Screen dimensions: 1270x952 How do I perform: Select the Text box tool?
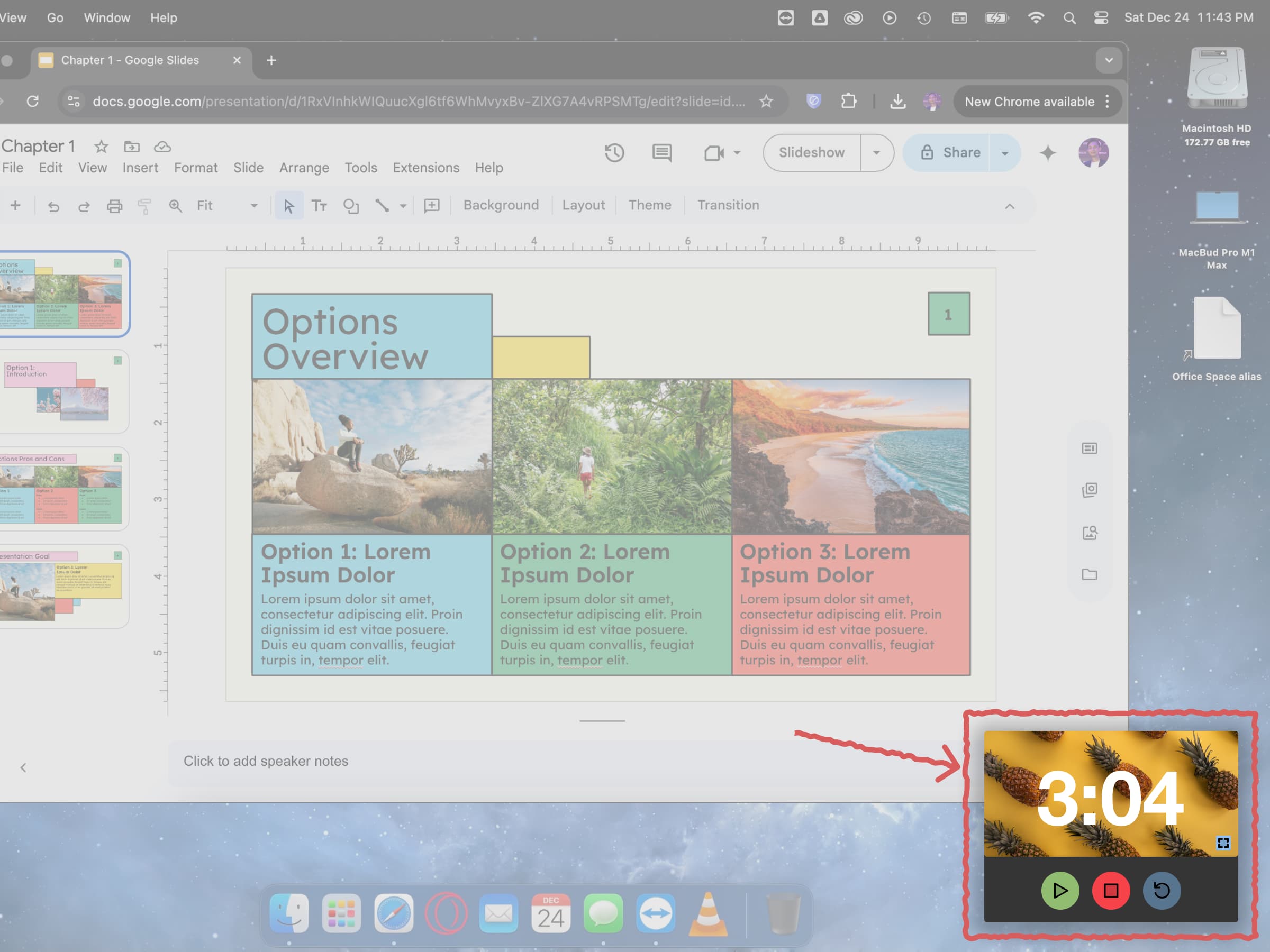click(319, 205)
